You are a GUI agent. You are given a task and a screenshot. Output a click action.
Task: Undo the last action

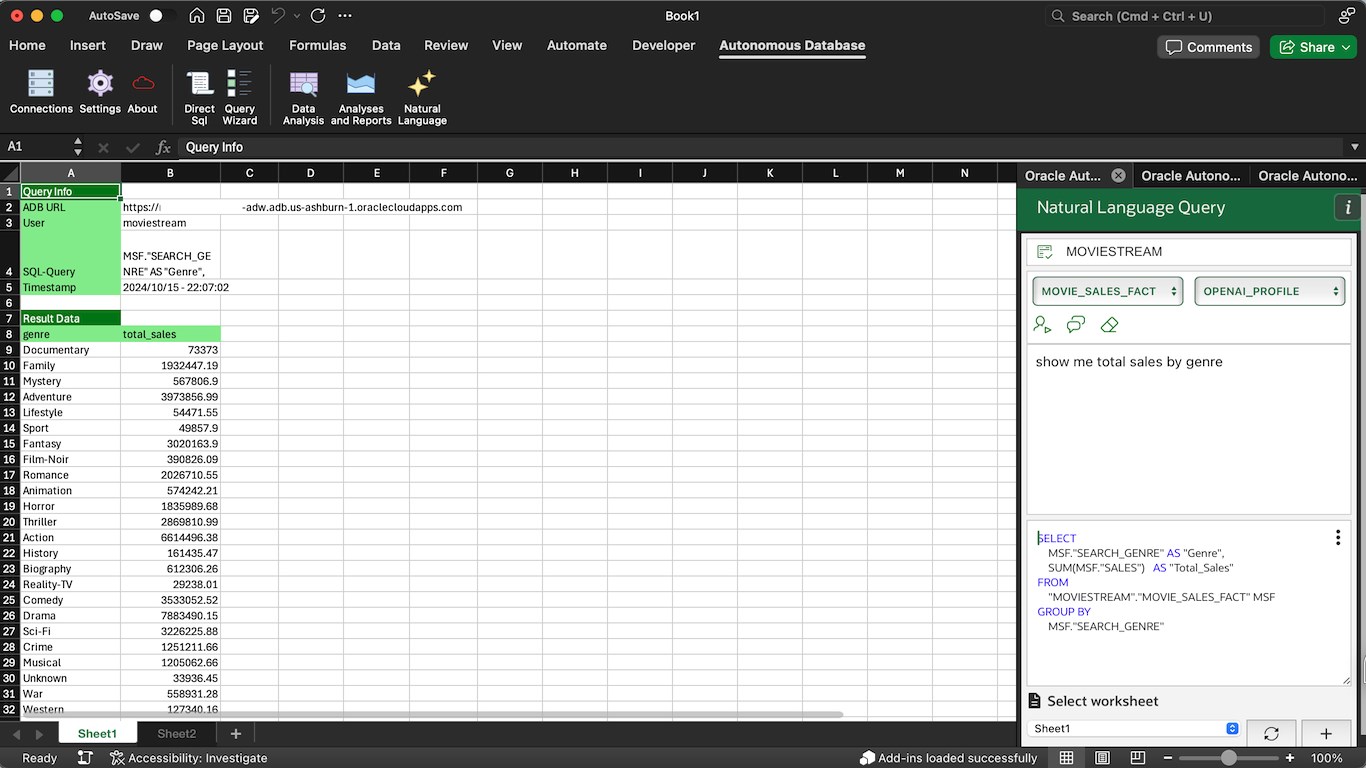click(277, 16)
